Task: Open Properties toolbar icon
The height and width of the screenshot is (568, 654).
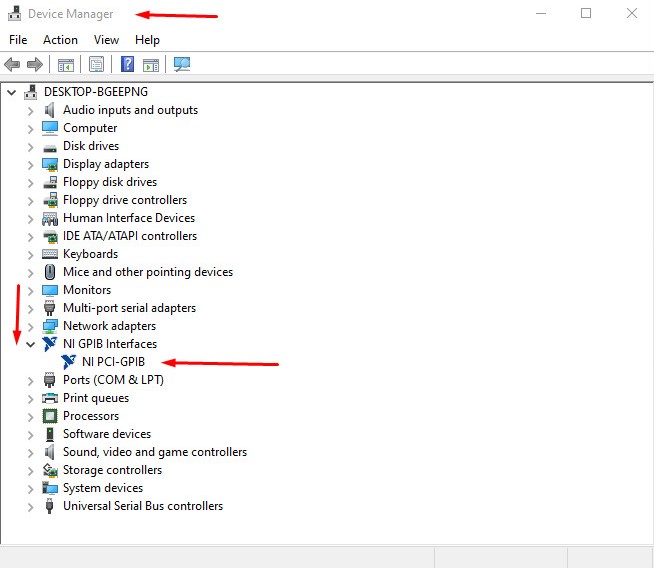Action: click(x=96, y=65)
